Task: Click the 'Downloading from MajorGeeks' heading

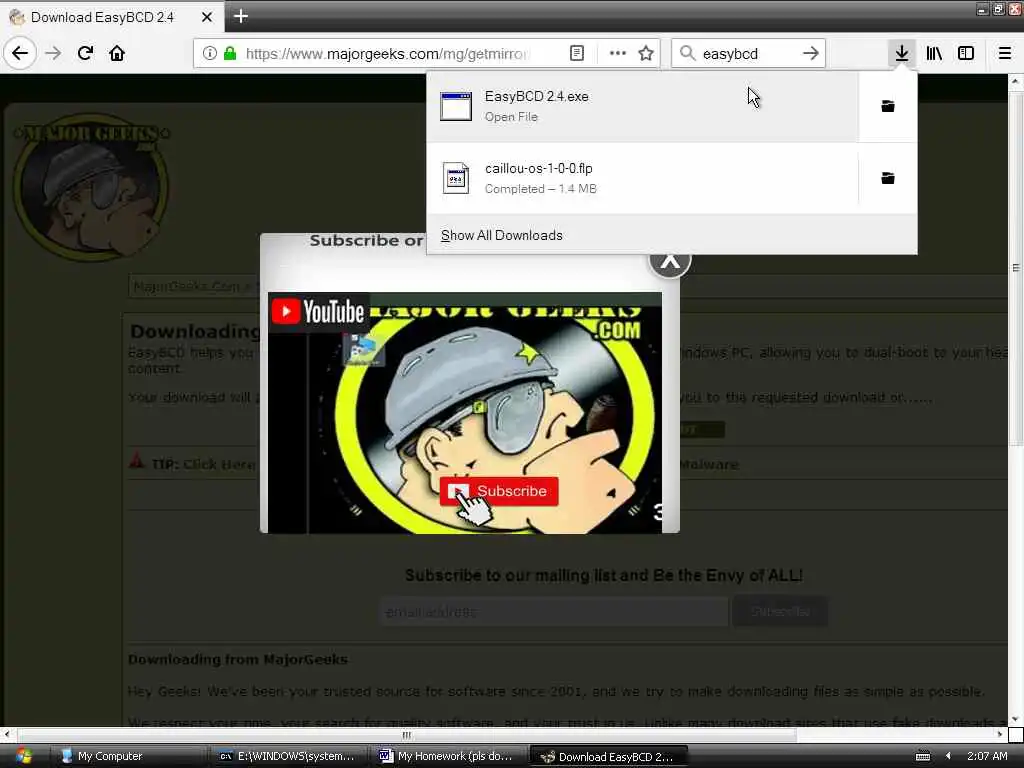Action: tap(238, 660)
